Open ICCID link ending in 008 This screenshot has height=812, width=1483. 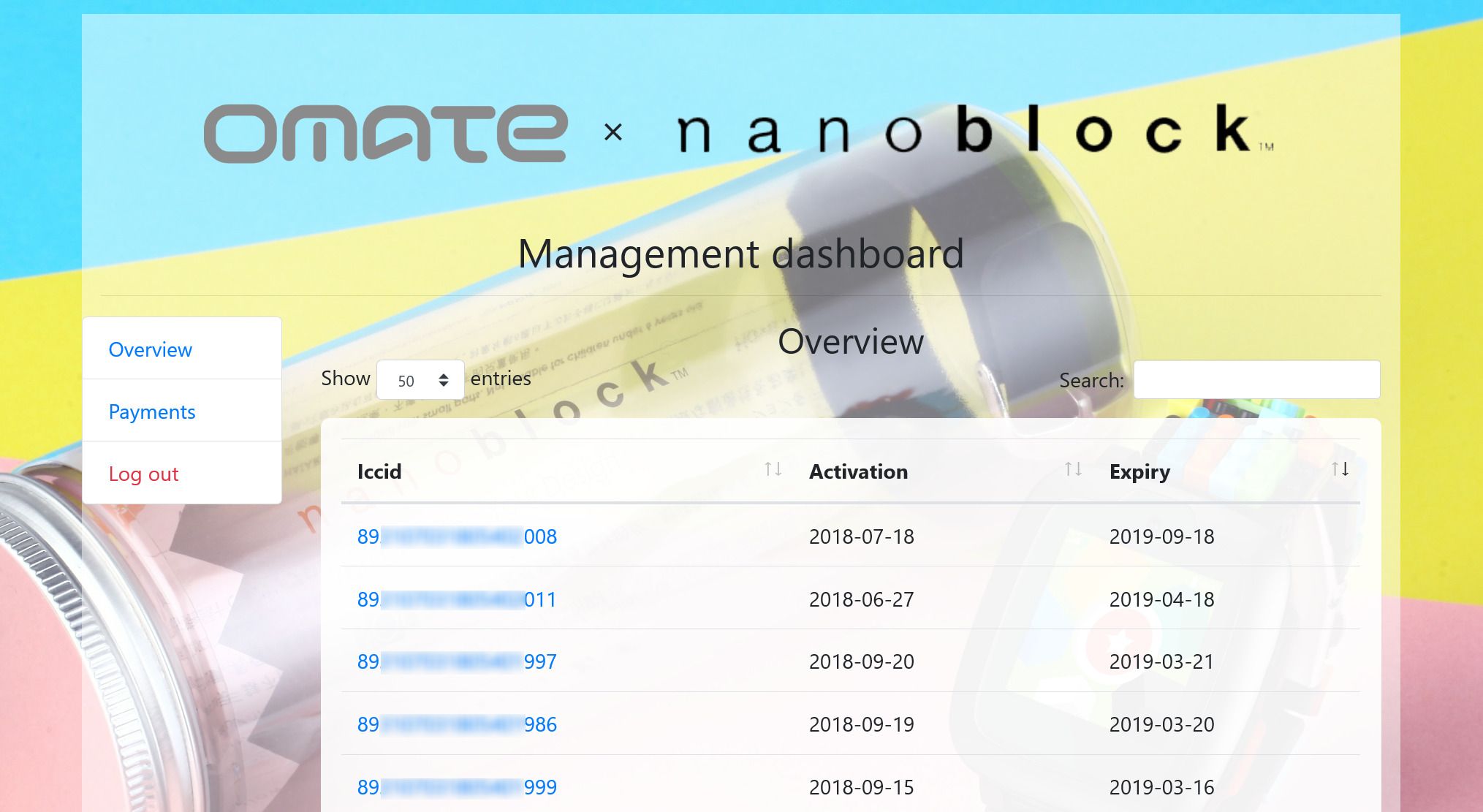click(457, 536)
